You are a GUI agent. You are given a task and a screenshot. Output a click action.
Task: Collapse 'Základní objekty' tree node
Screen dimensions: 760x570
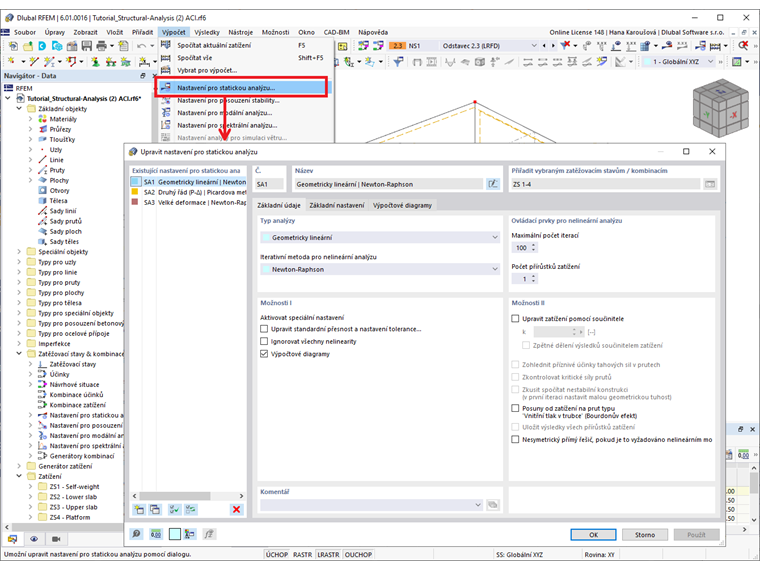(x=19, y=109)
